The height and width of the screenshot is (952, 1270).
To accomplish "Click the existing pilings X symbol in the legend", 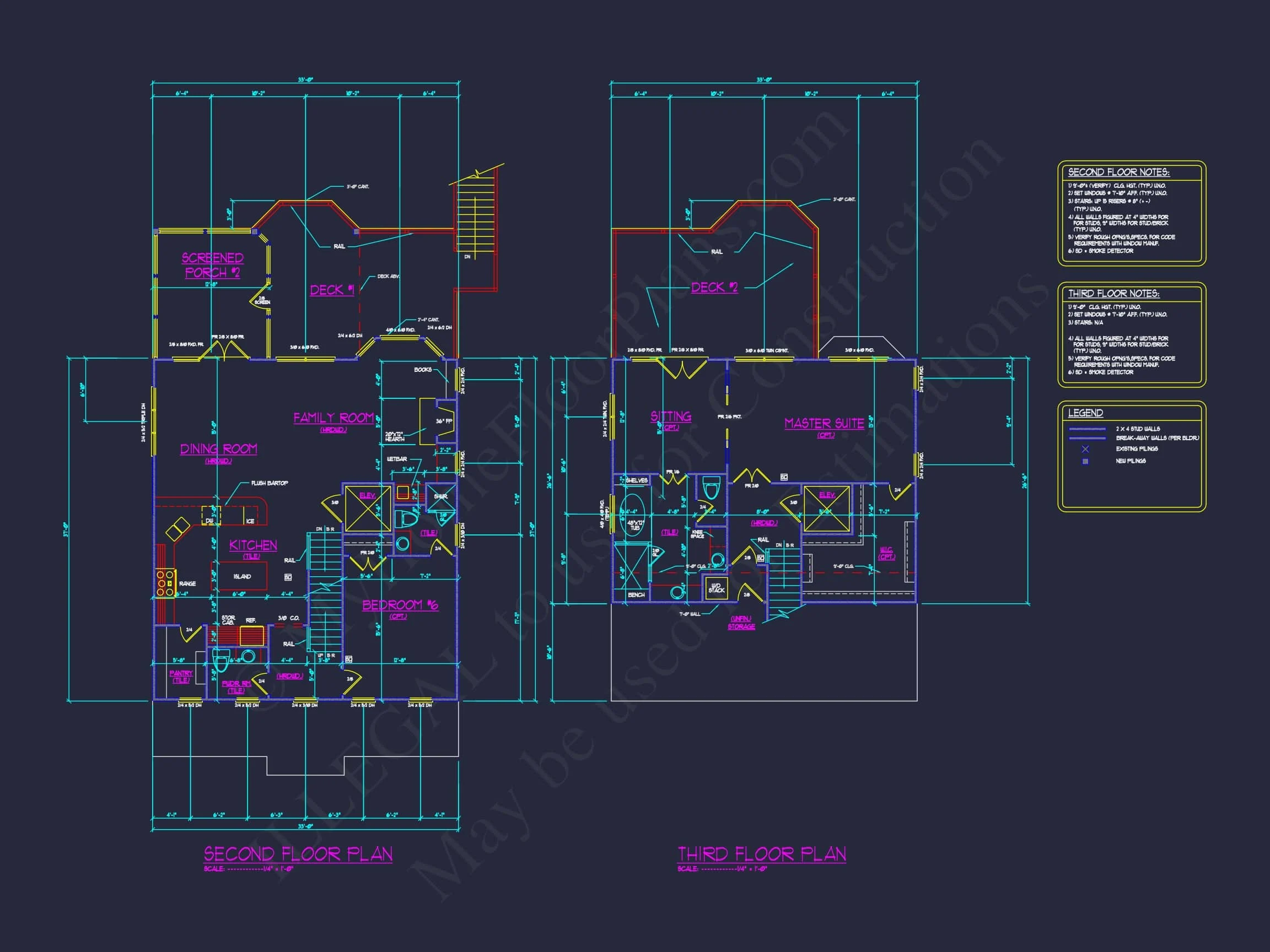I will [x=1085, y=449].
